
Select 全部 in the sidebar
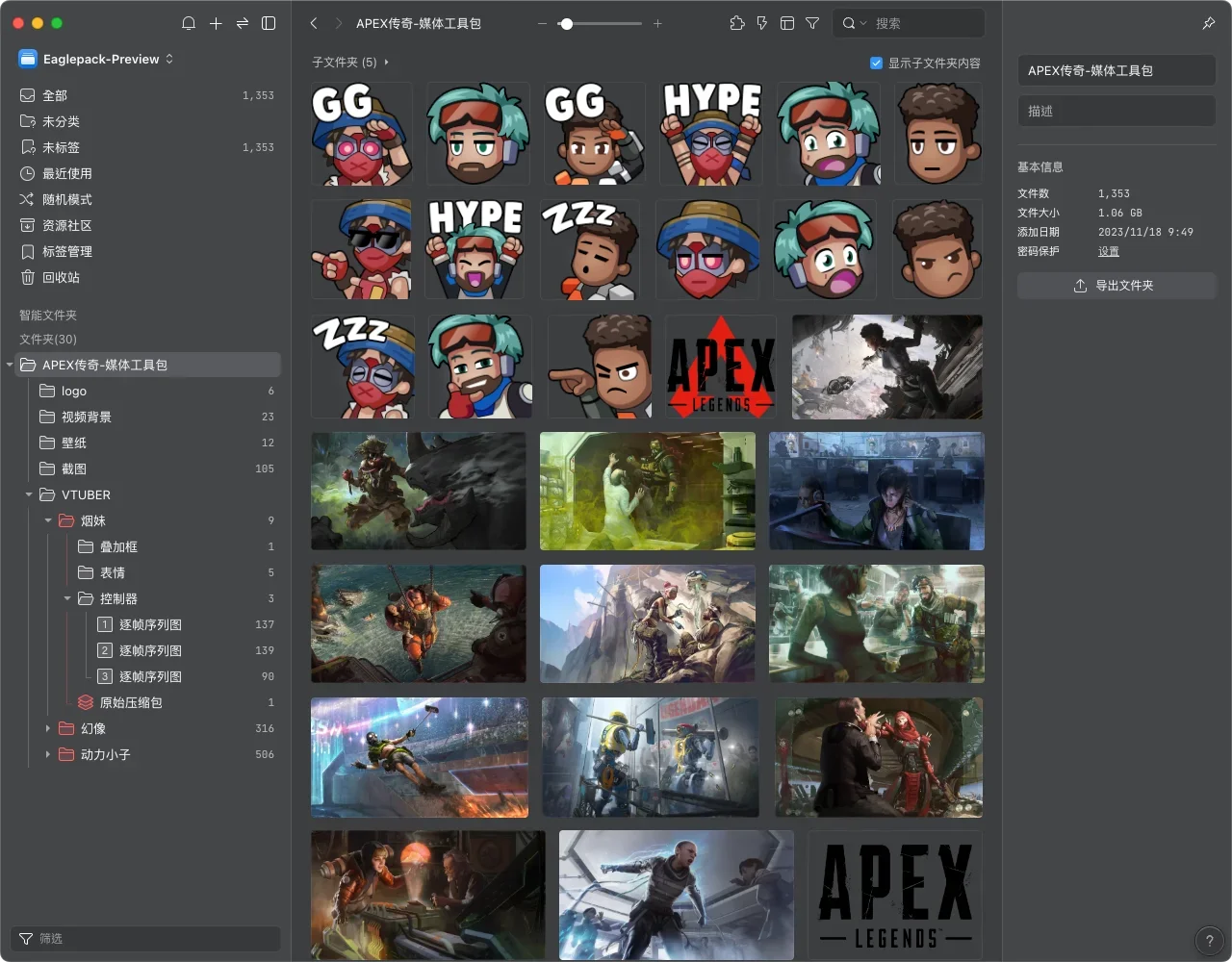[x=146, y=95]
